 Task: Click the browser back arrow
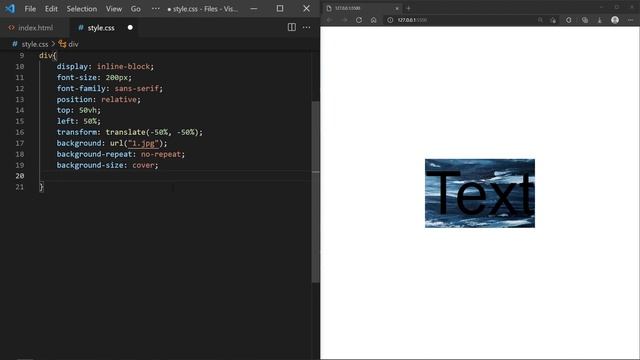click(x=329, y=20)
